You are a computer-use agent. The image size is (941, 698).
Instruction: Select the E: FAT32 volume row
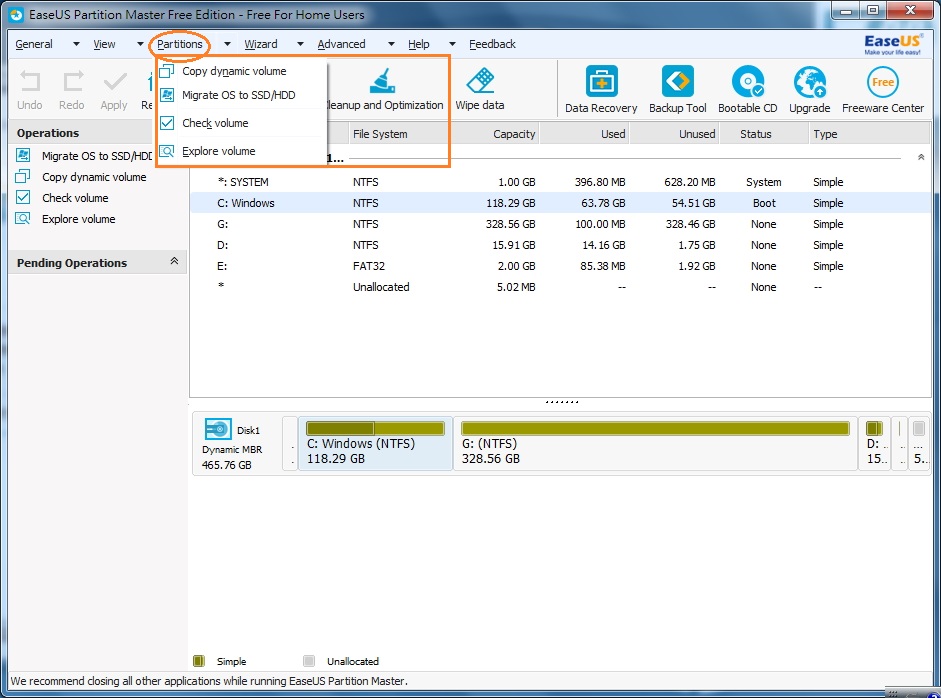(561, 266)
